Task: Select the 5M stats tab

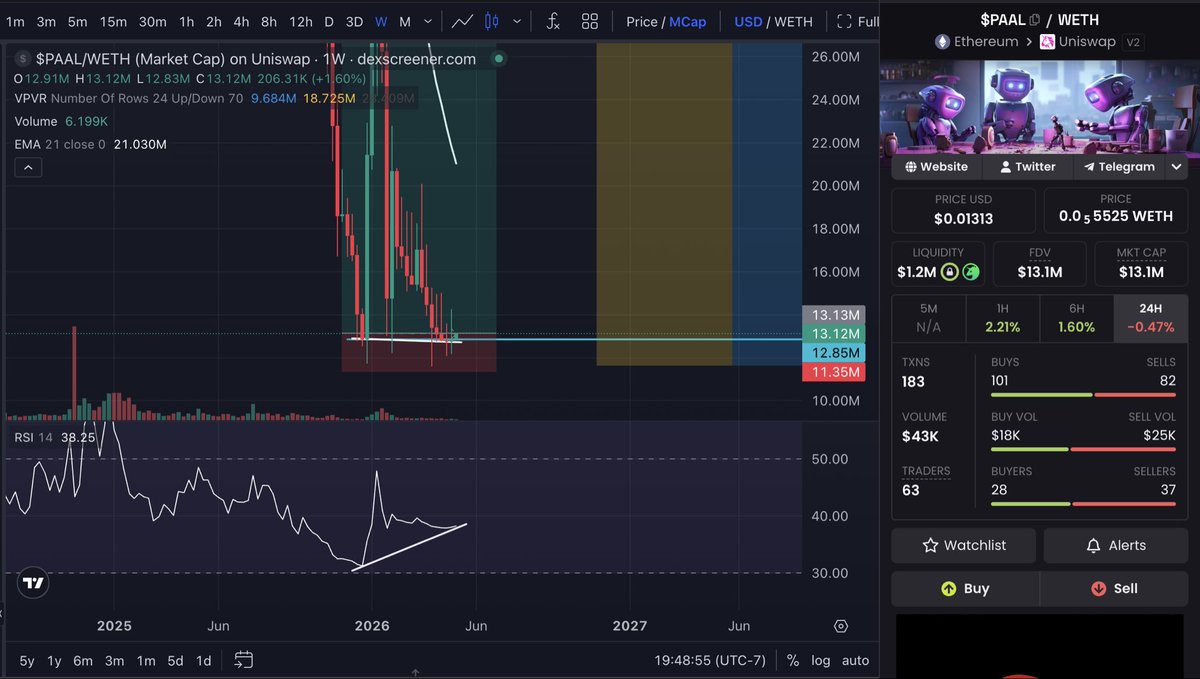Action: [929, 318]
